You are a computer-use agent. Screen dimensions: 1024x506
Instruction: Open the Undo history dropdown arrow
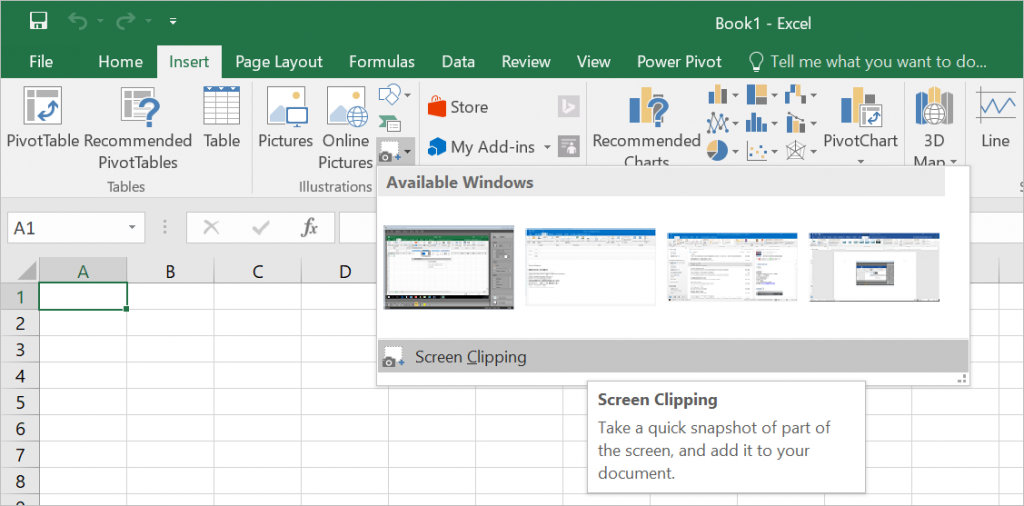click(x=100, y=22)
